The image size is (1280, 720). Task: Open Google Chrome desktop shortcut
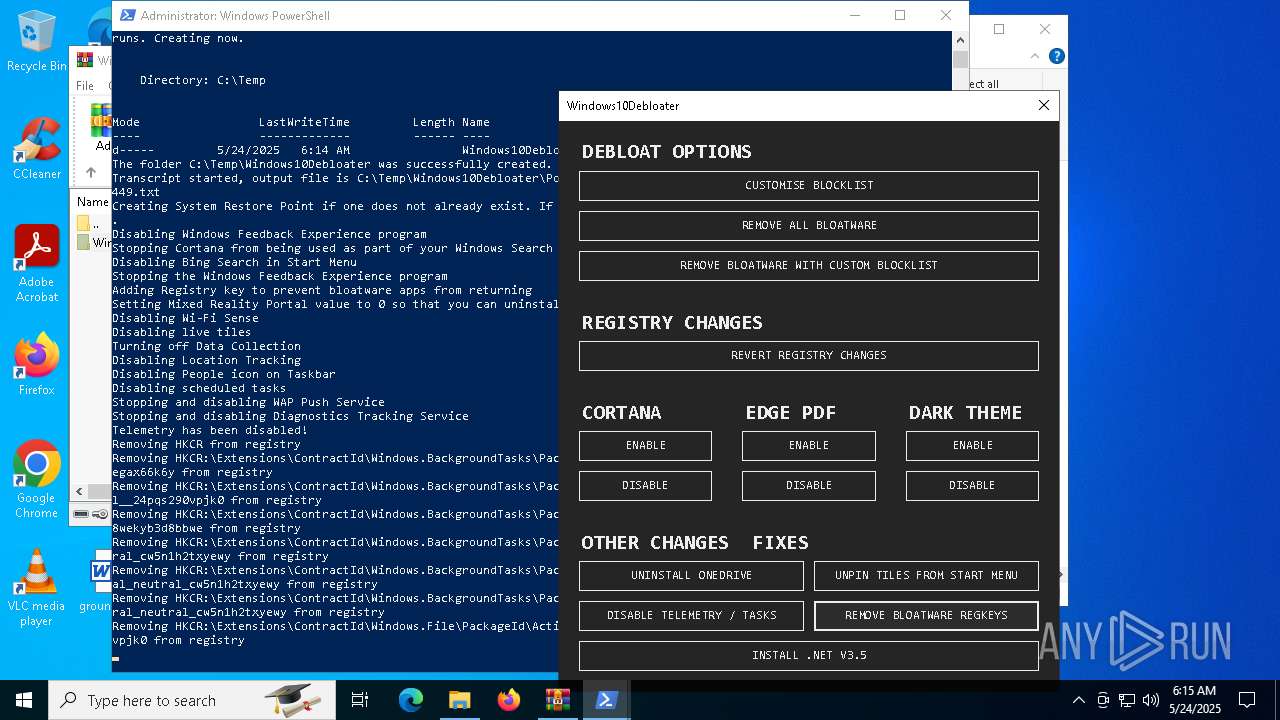tap(36, 479)
